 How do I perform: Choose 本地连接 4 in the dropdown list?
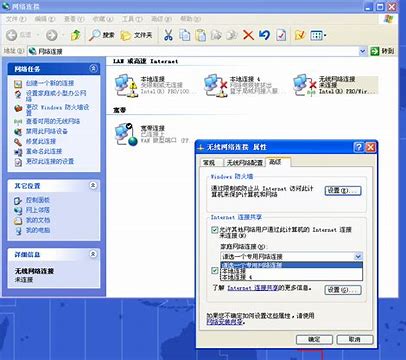pyautogui.click(x=291, y=277)
